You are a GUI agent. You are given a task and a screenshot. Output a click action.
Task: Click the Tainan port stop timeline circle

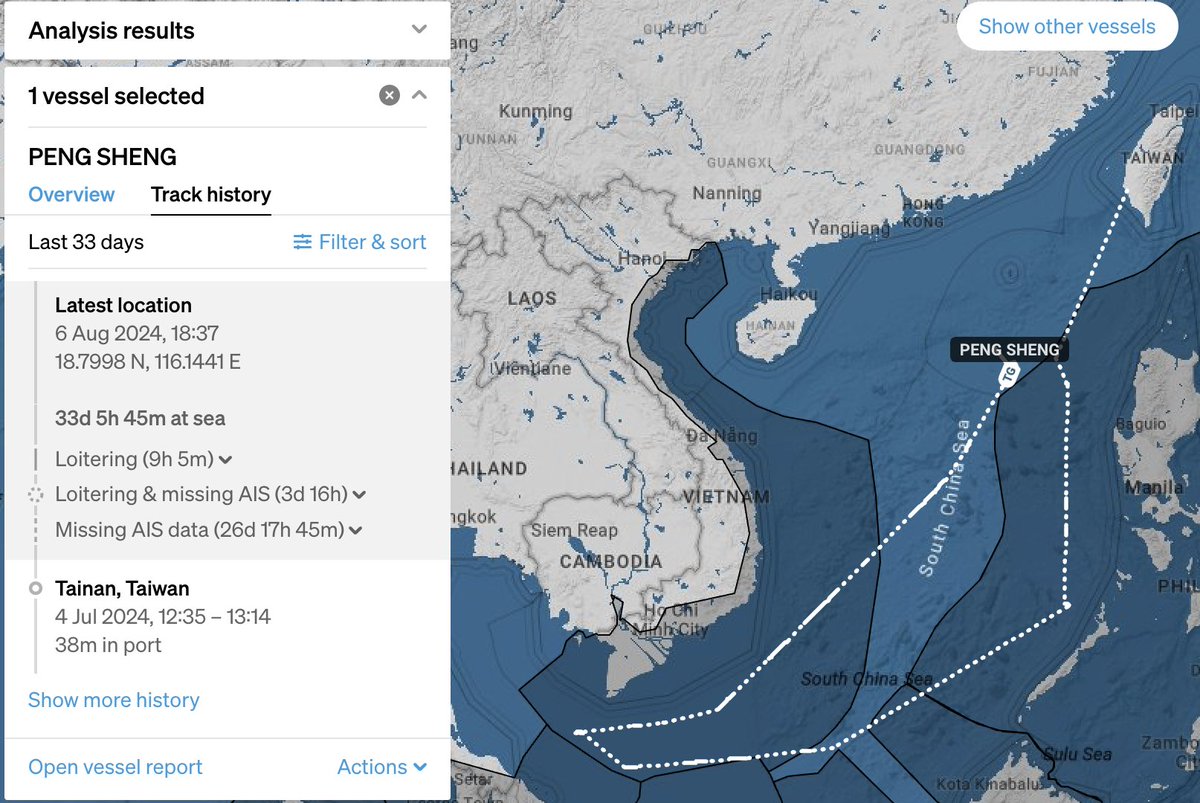tap(36, 589)
